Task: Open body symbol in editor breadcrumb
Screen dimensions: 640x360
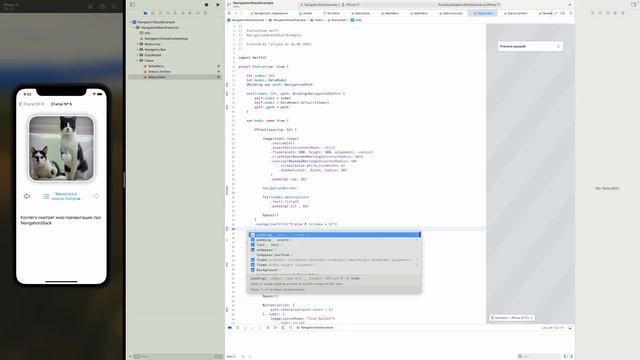Action: (x=356, y=20)
